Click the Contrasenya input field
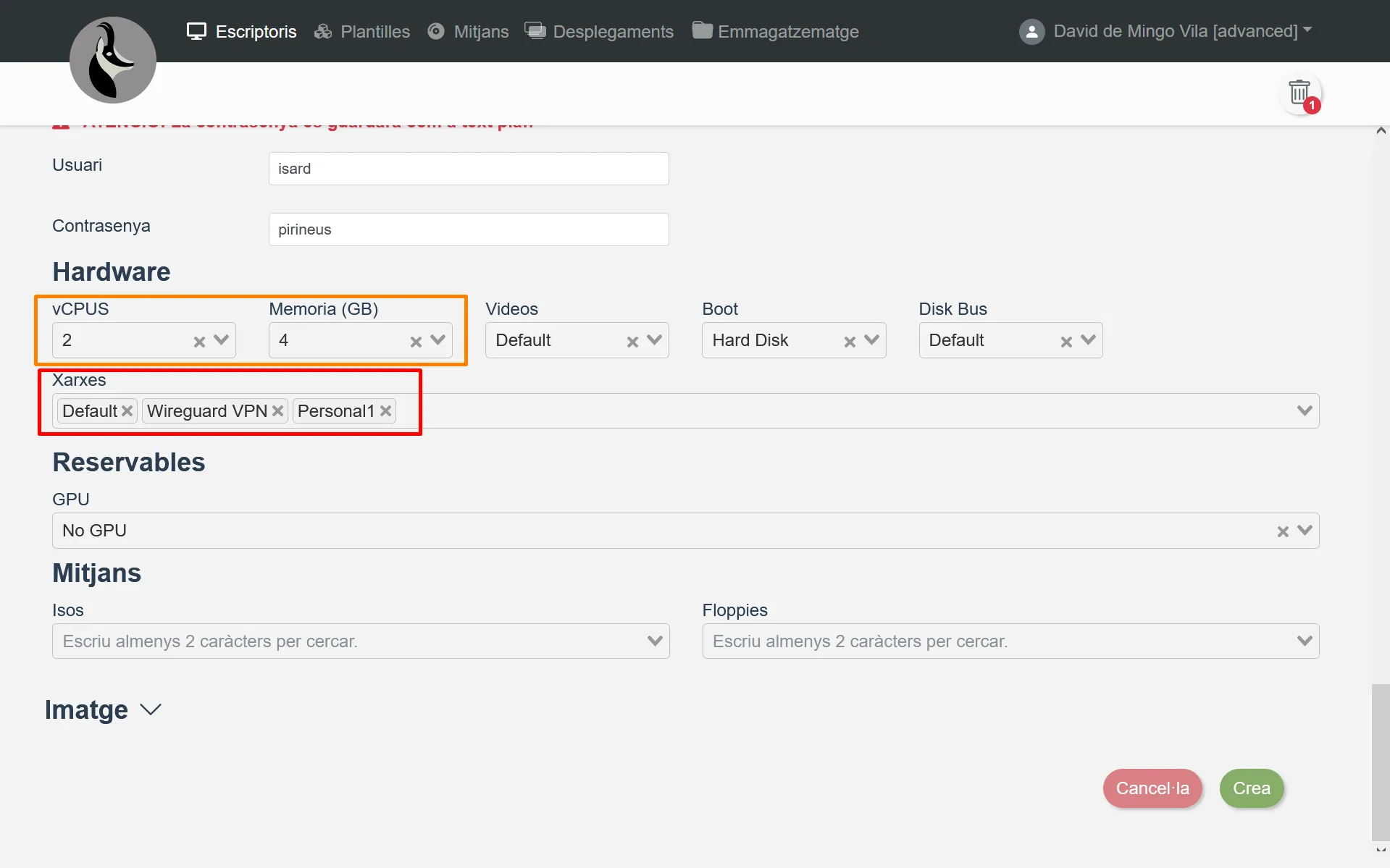1390x868 pixels. coord(468,229)
